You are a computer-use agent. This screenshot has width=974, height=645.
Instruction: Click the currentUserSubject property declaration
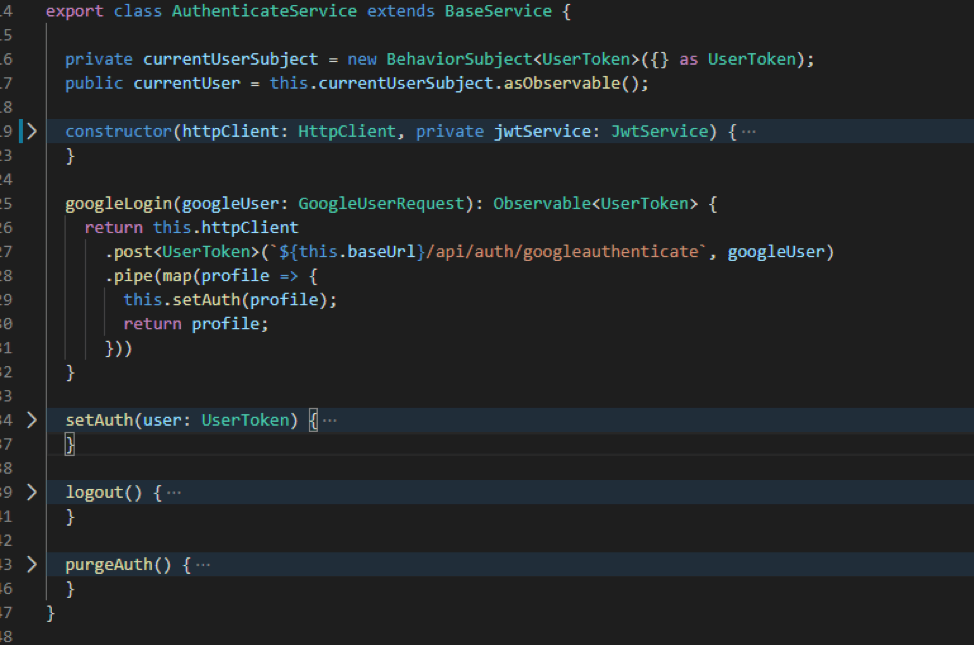(x=230, y=59)
